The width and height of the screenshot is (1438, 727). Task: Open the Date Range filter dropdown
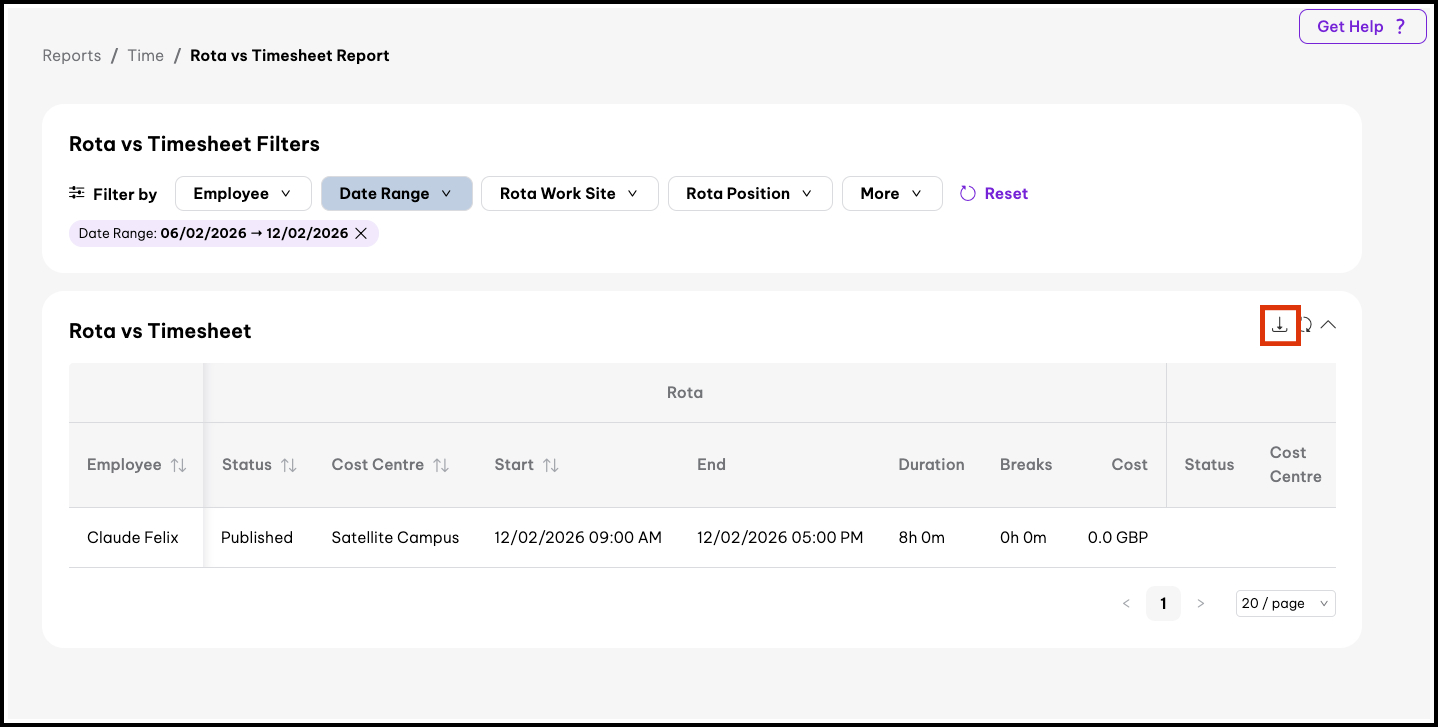point(395,194)
